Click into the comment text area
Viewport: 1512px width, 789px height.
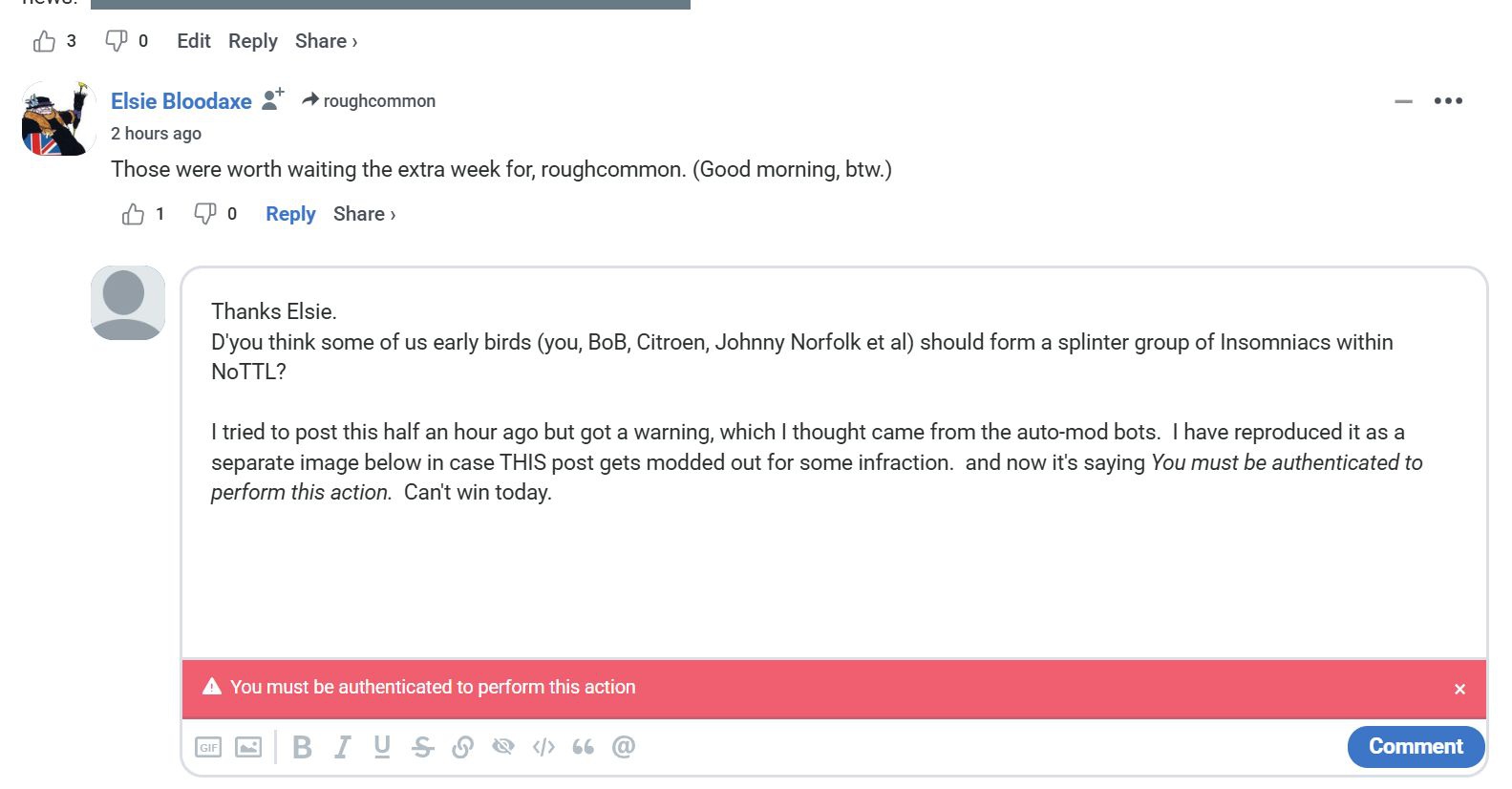[833, 573]
